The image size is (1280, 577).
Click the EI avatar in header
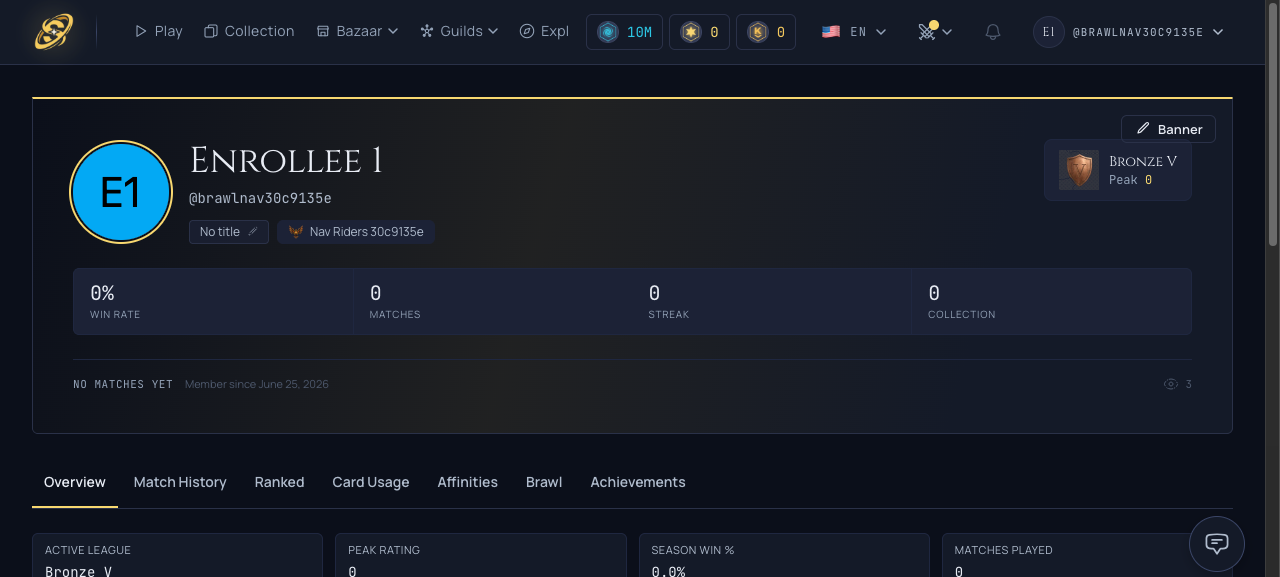[x=1048, y=32]
